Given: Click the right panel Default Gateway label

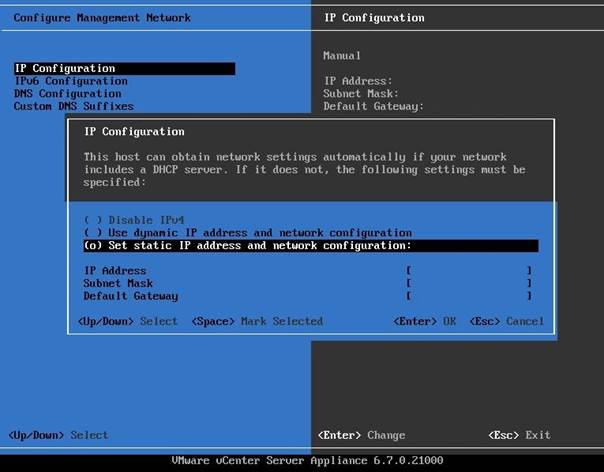Looking at the screenshot, I should coord(374,106).
